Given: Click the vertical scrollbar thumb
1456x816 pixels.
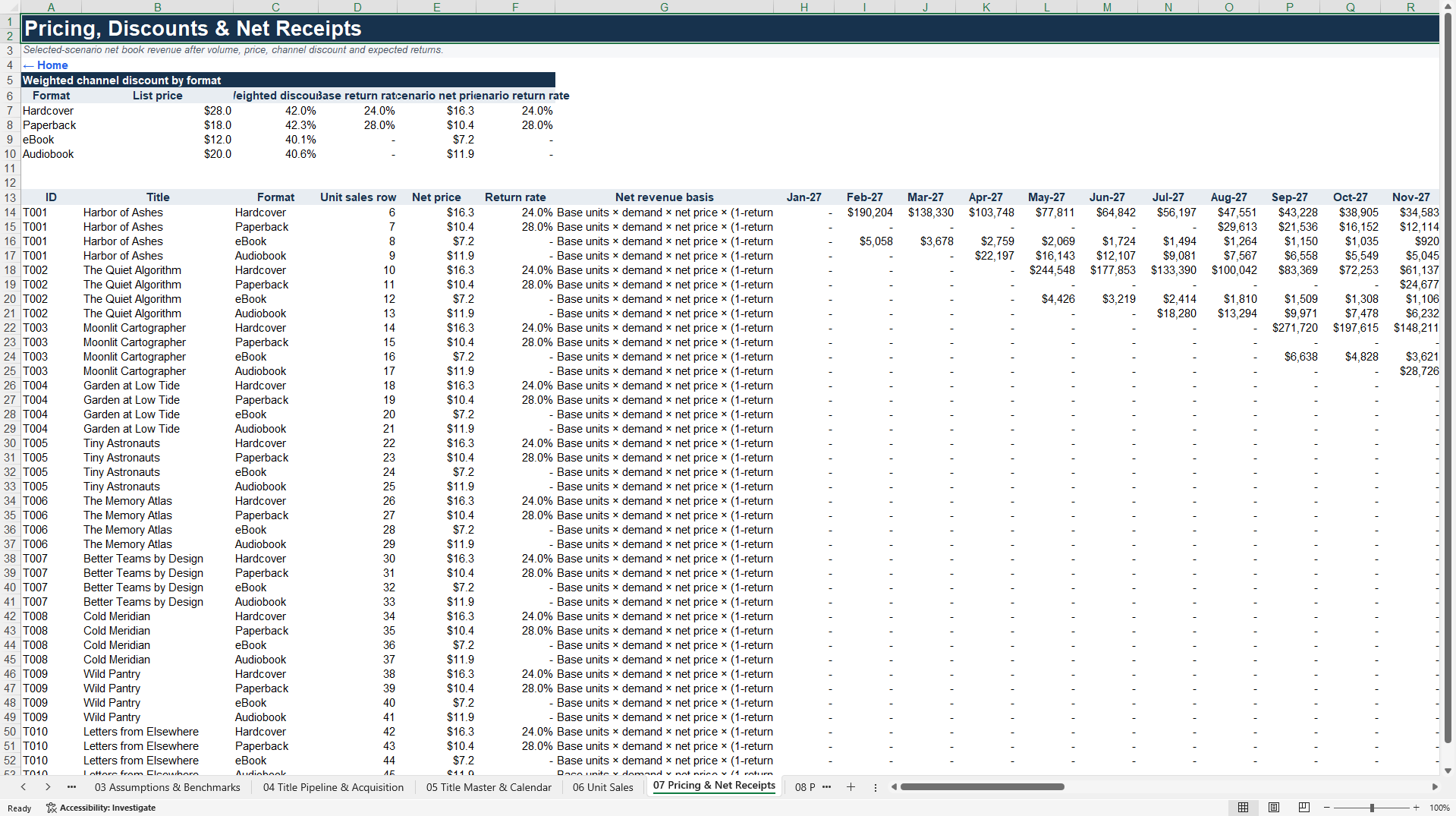Looking at the screenshot, I should tap(1448, 377).
